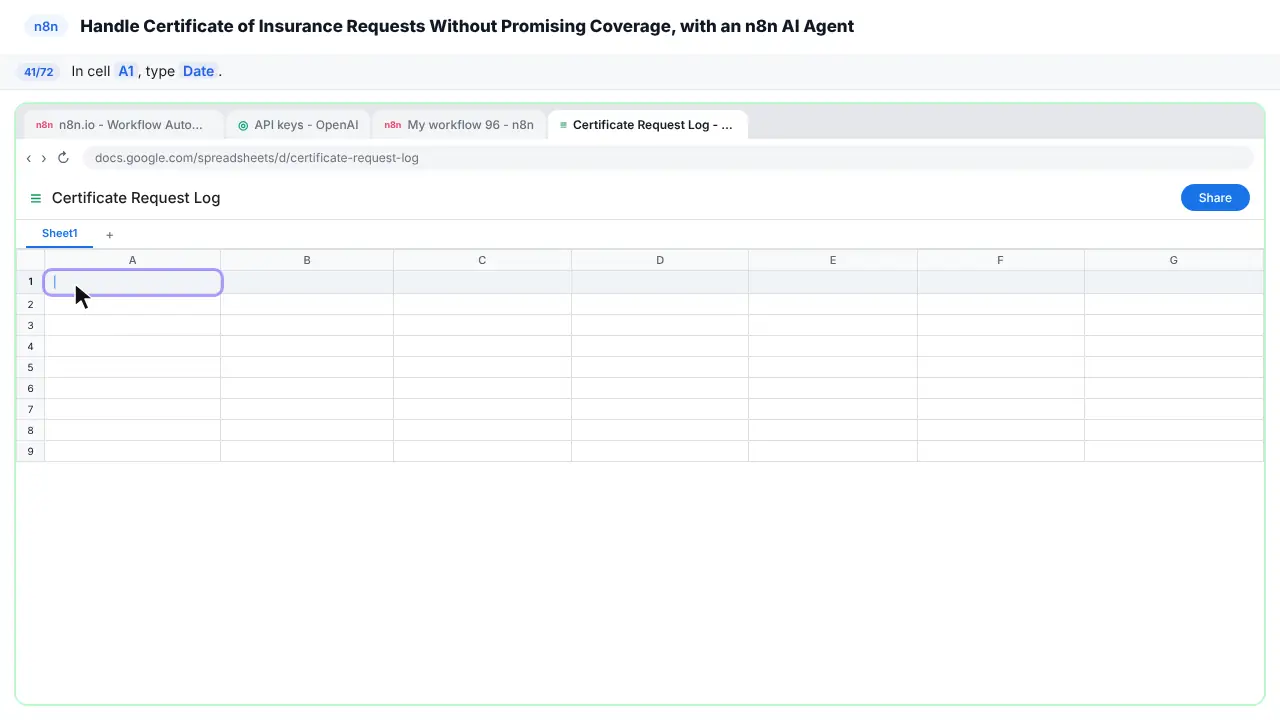Go back using the browser back arrow
This screenshot has width=1280, height=720.
tap(29, 158)
